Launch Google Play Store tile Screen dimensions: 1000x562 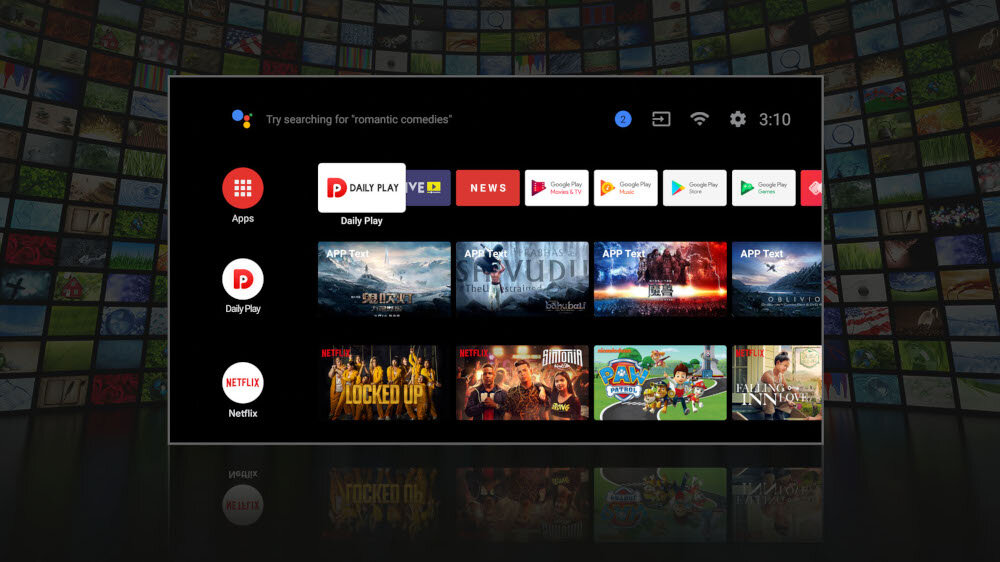tap(695, 188)
